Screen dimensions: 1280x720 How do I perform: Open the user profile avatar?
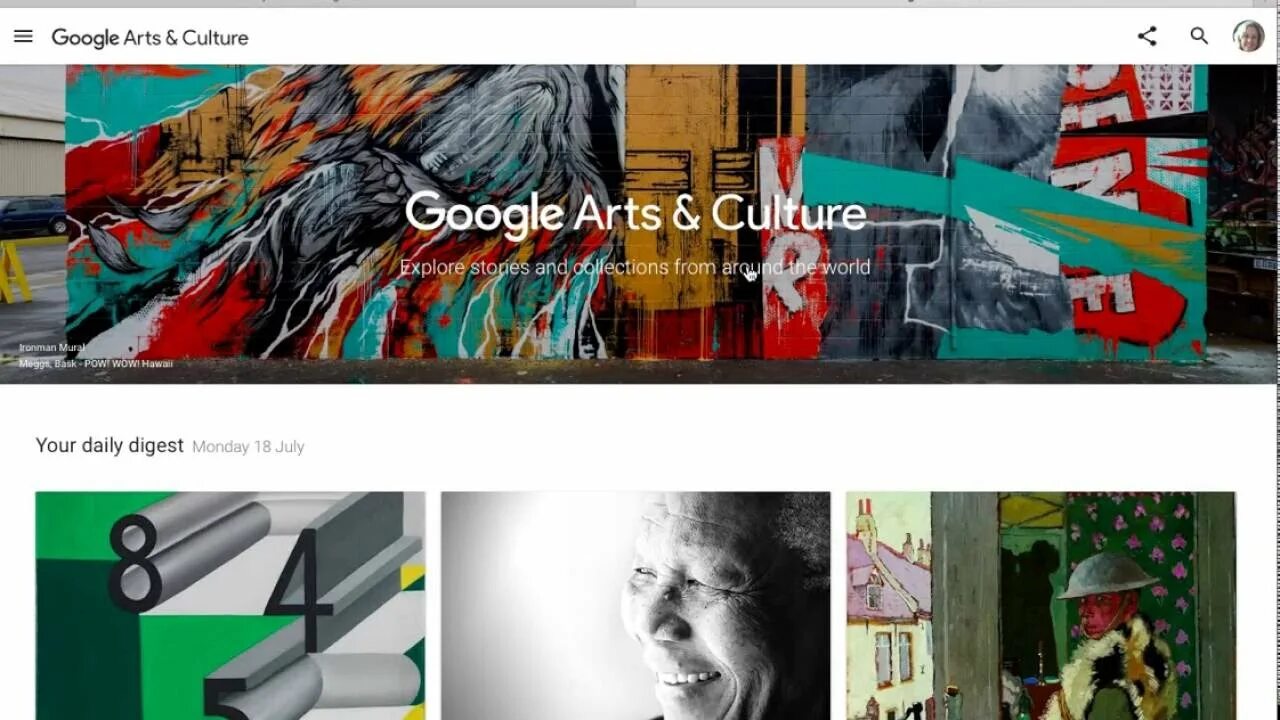pyautogui.click(x=1248, y=36)
